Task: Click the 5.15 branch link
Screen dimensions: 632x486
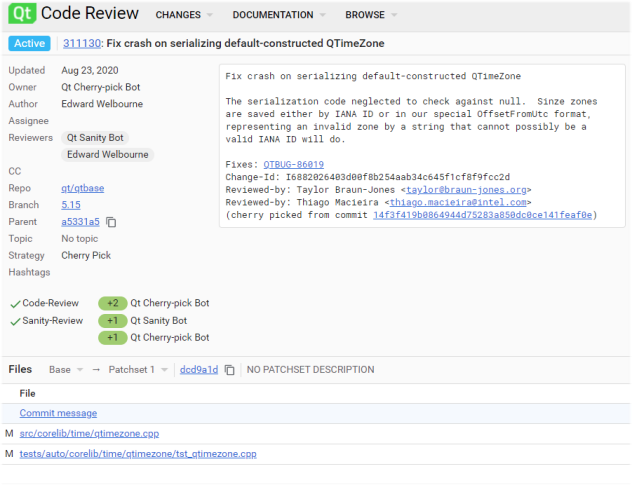Action: (70, 205)
